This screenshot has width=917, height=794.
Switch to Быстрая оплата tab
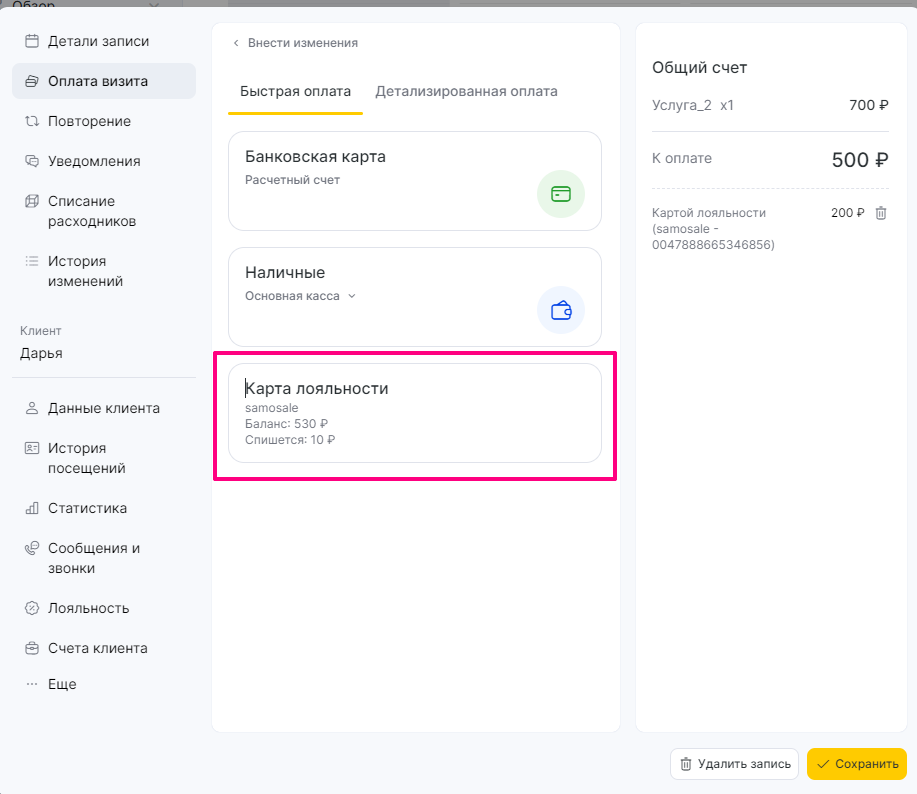295,91
